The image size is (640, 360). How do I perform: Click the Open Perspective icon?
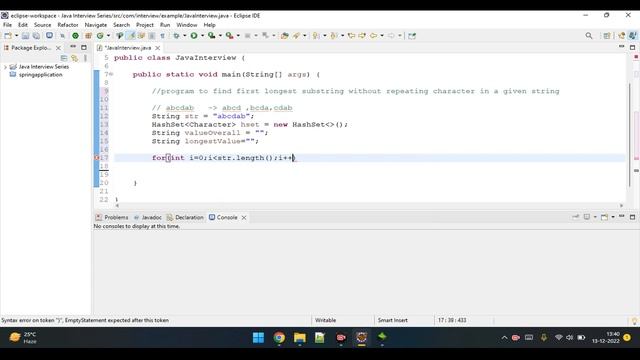click(607, 36)
